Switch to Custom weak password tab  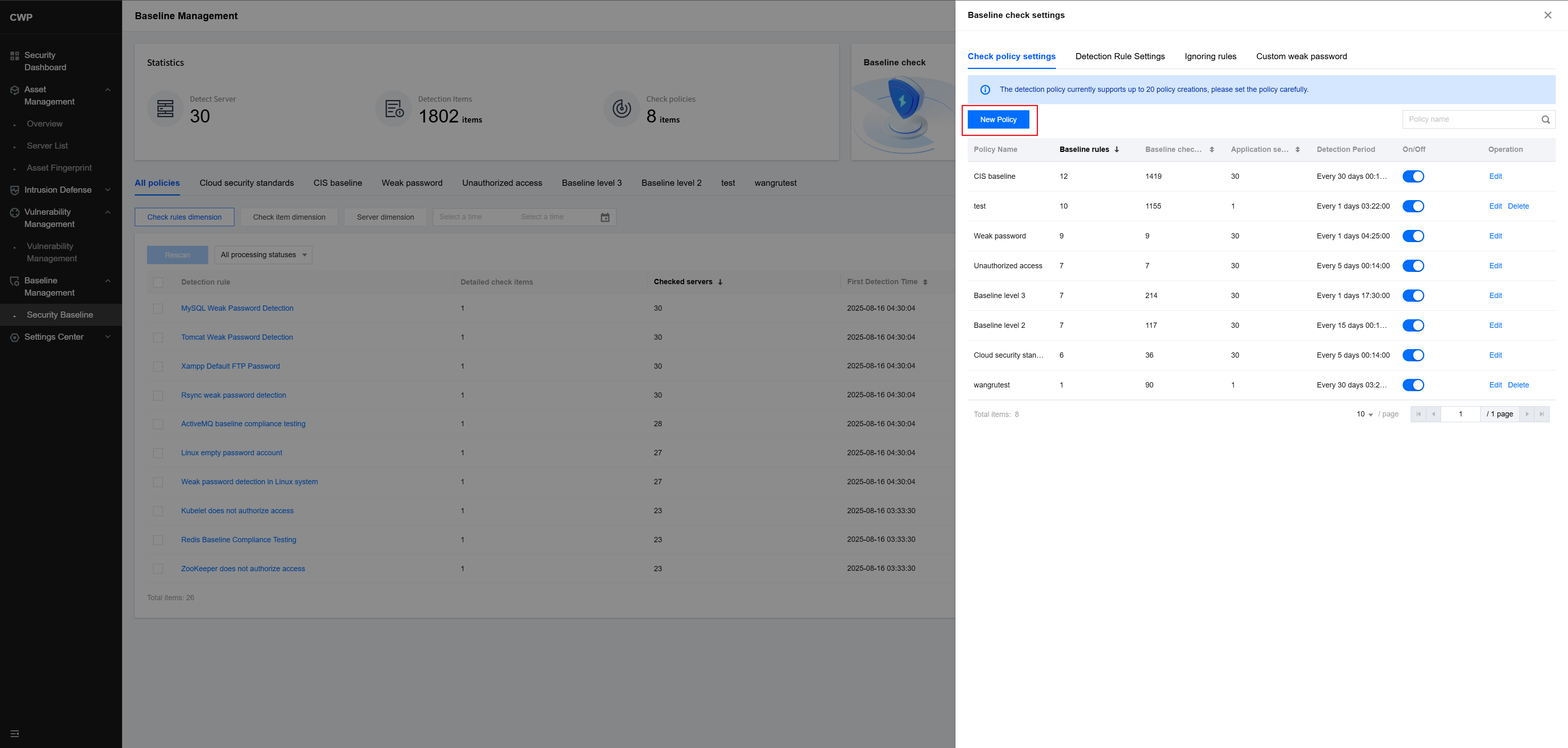tap(1301, 57)
